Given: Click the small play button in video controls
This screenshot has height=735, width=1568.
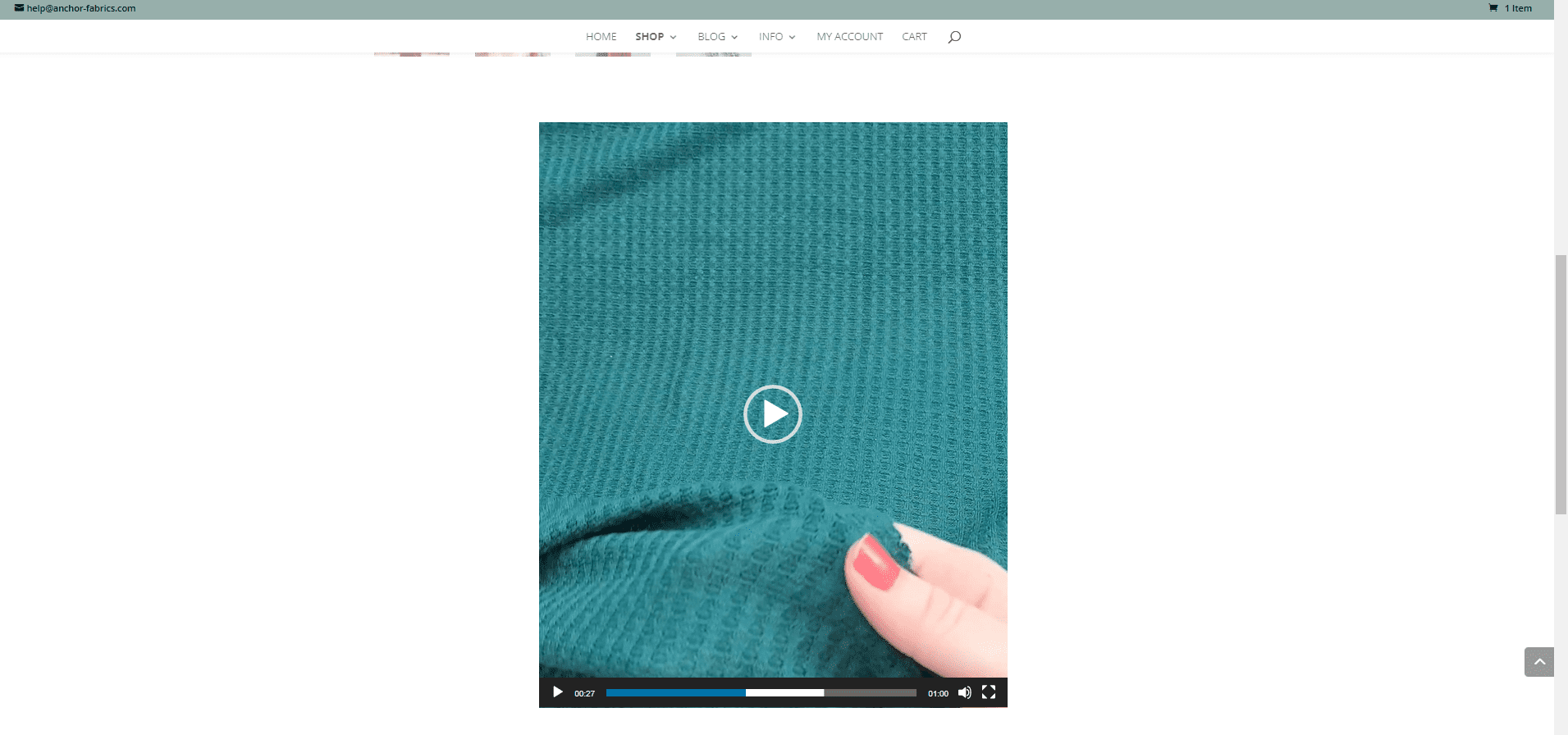Looking at the screenshot, I should tap(558, 692).
